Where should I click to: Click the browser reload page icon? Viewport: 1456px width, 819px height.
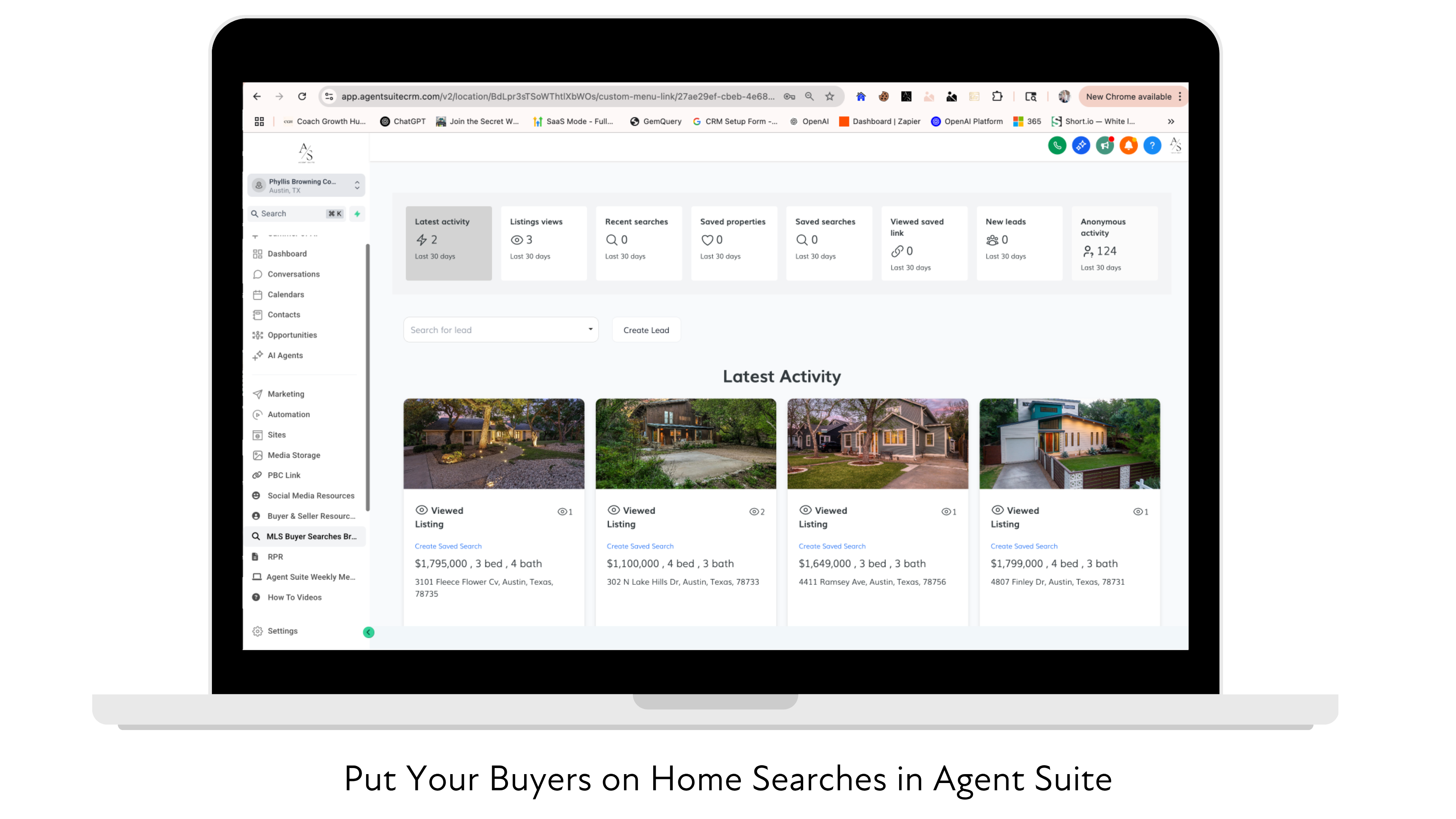pos(303,97)
